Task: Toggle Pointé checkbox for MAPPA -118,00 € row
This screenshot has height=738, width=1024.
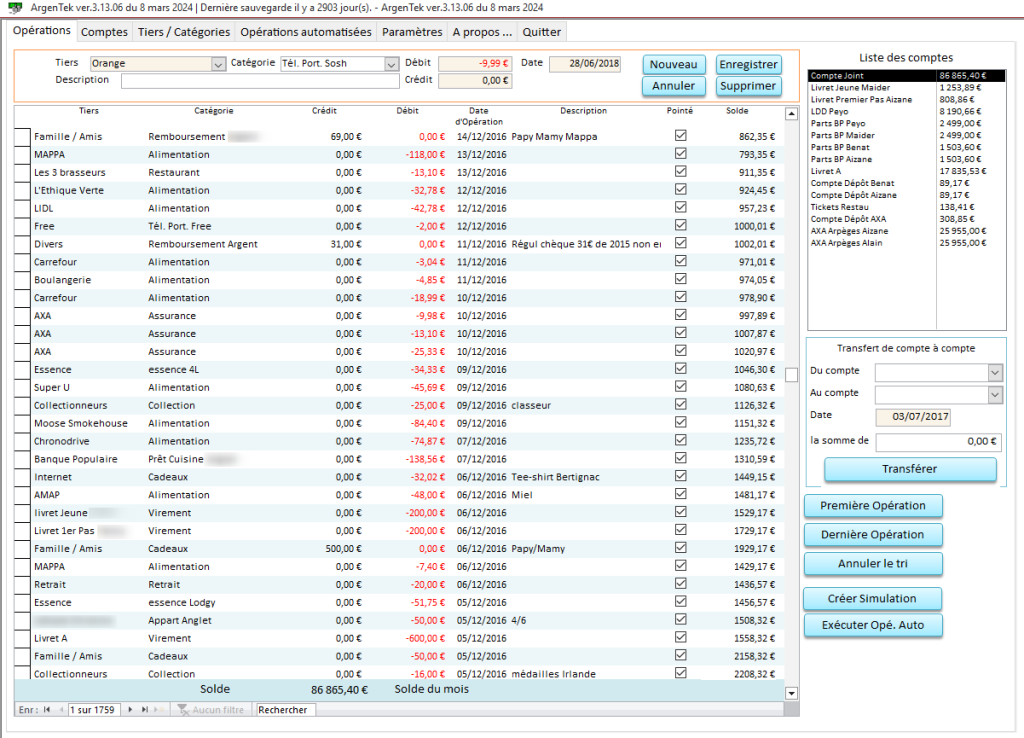Action: [681, 154]
